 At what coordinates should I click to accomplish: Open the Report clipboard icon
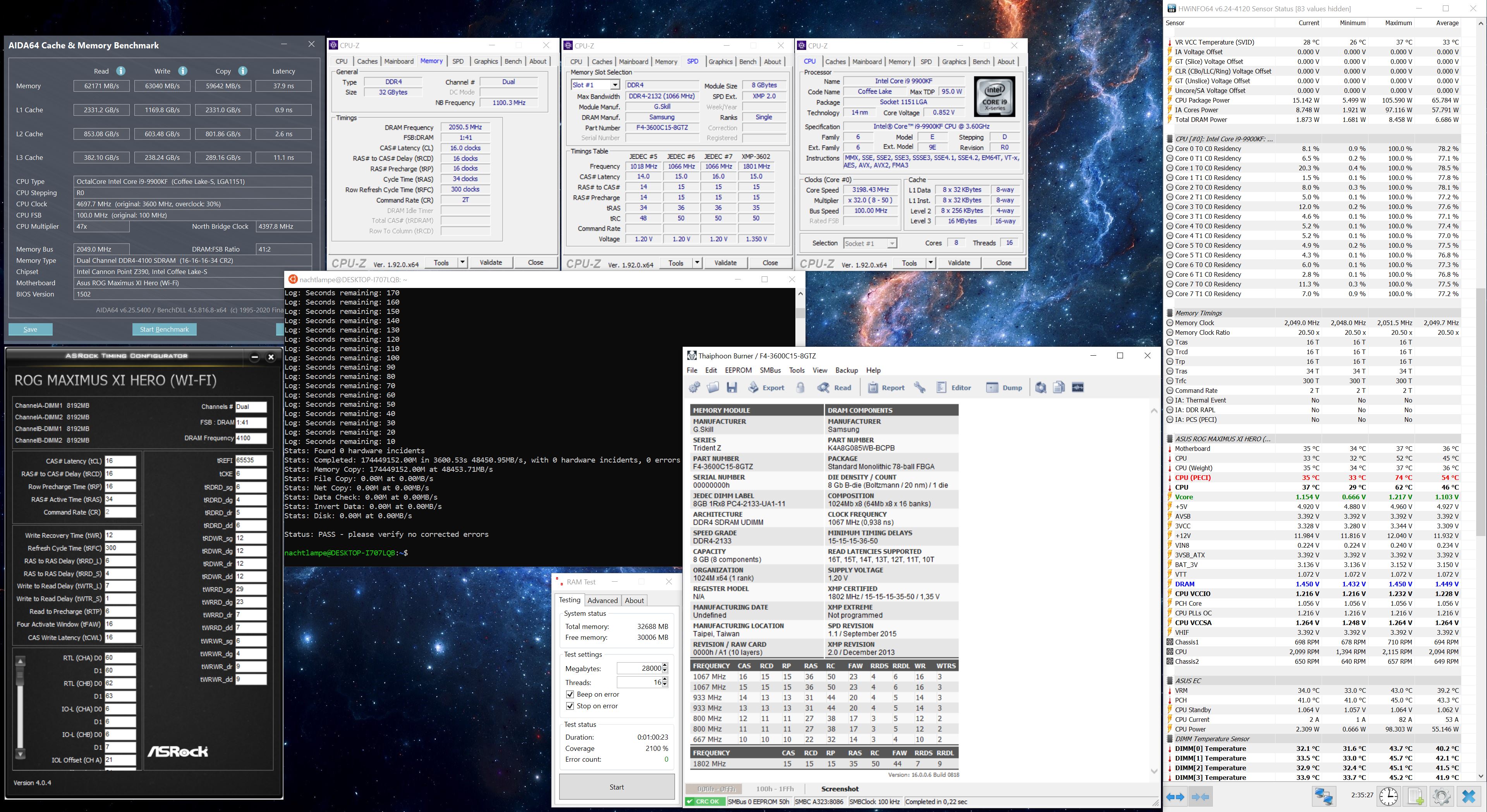coord(873,388)
